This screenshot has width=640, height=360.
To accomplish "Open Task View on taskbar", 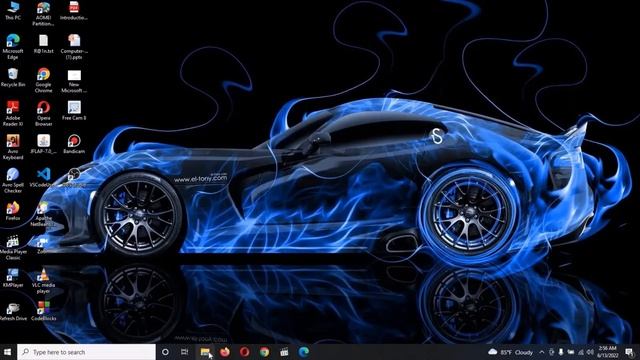I will (x=185, y=352).
